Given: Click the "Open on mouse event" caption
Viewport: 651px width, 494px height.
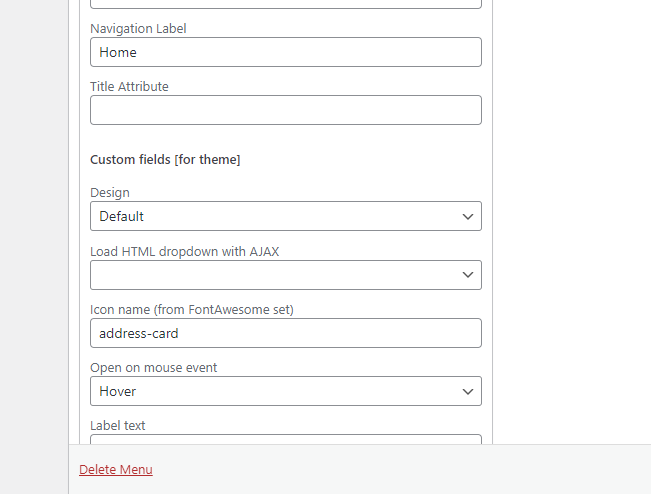Looking at the screenshot, I should pyautogui.click(x=153, y=367).
